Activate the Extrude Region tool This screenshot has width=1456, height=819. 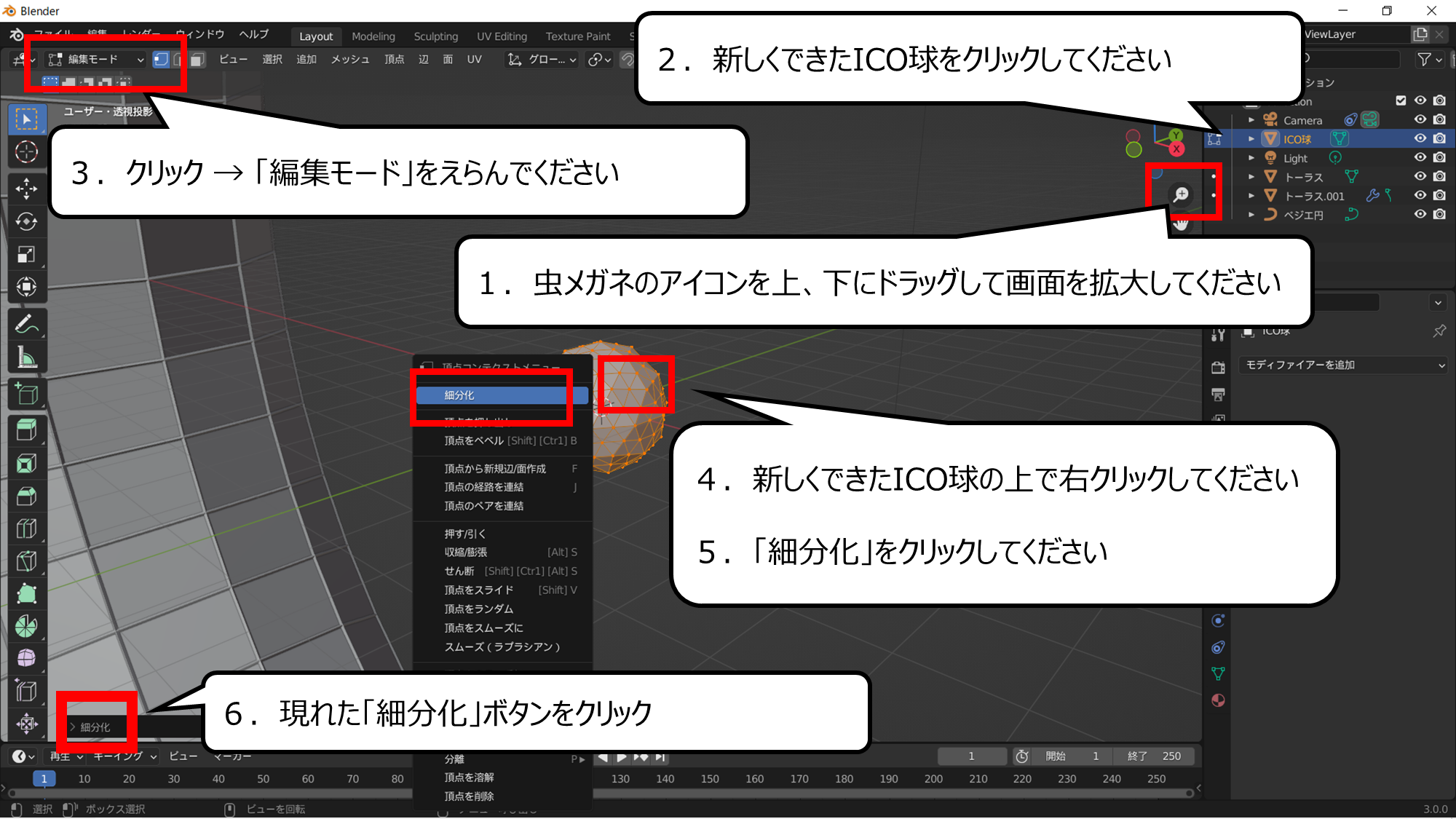point(27,430)
